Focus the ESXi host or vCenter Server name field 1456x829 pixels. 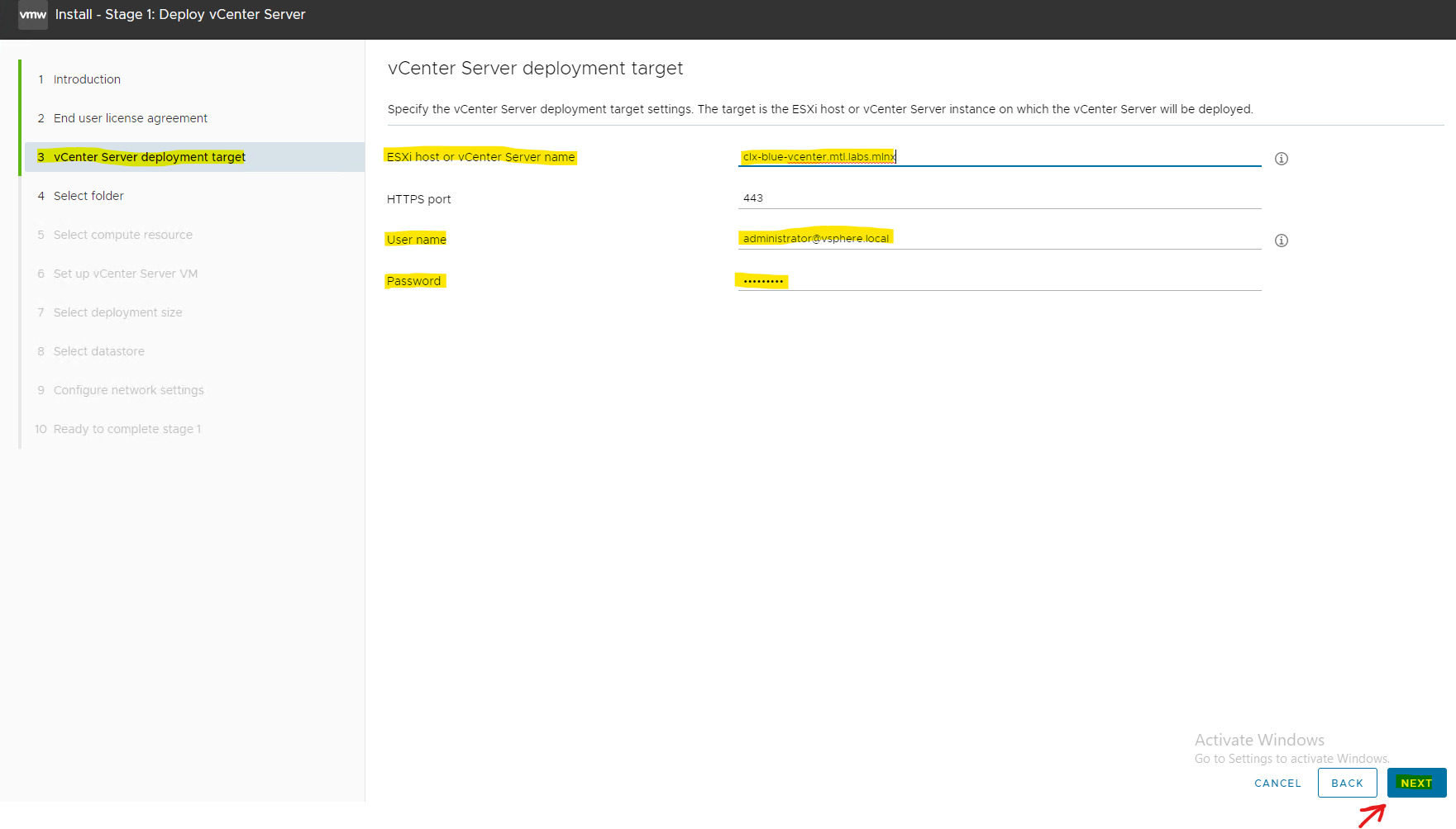1000,157
